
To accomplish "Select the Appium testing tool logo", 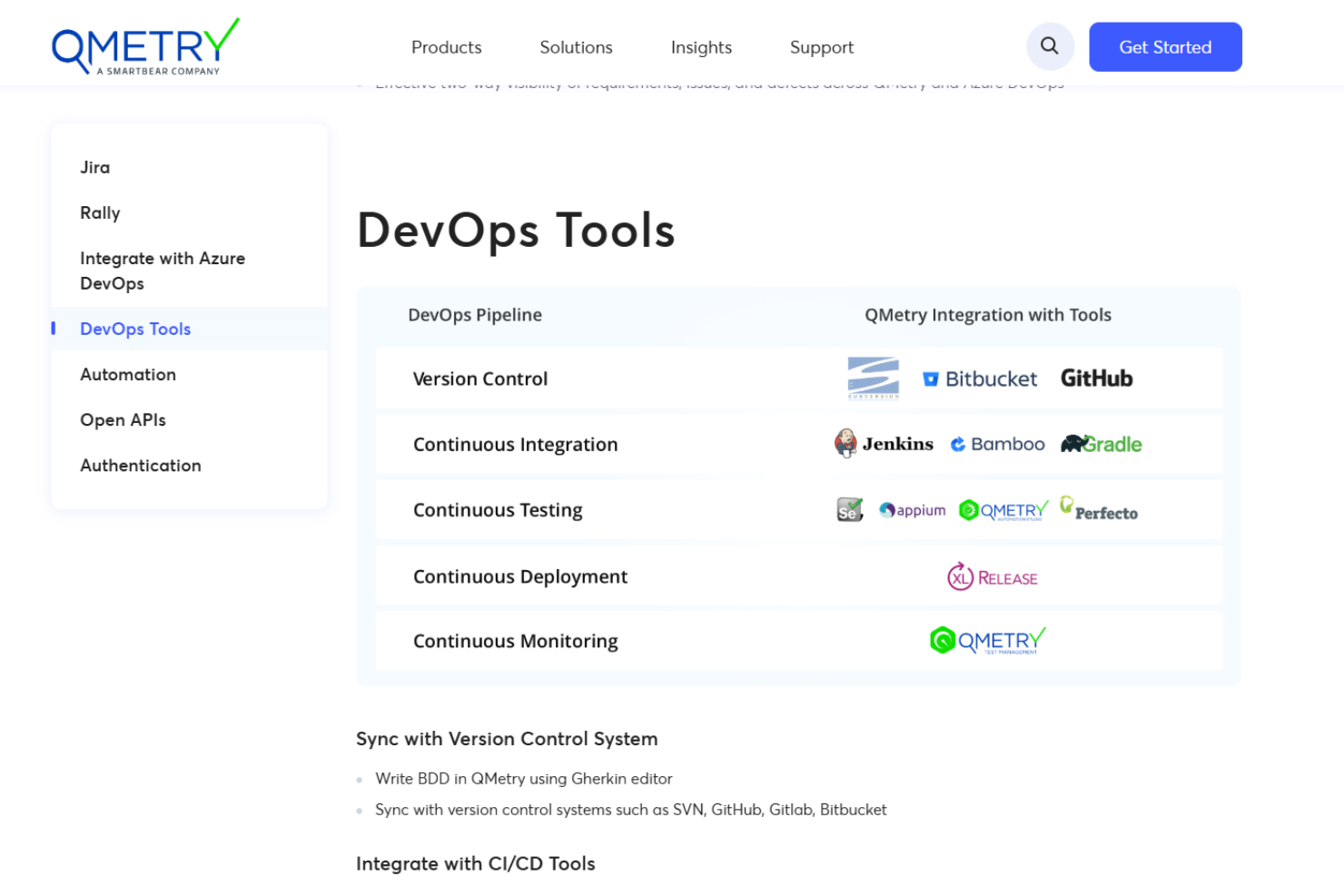I will tap(912, 509).
